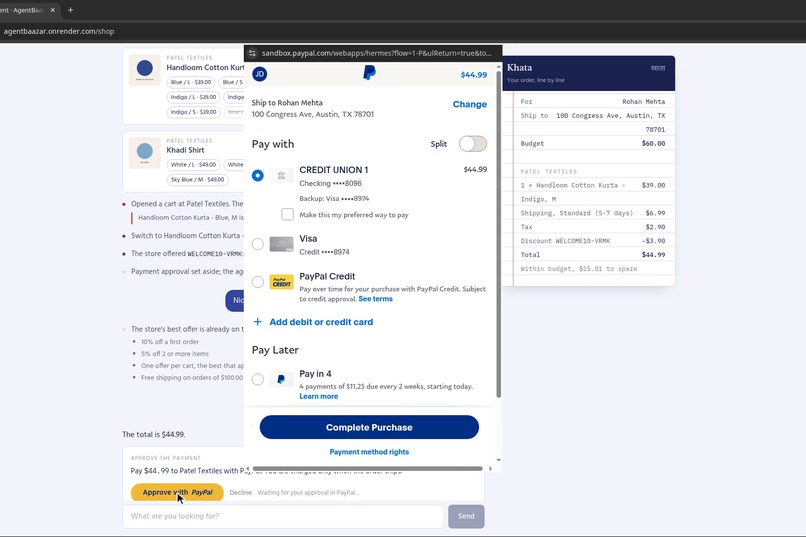Click Budget $60.00 row in Khata
Viewport: 806px width, 537px height.
593,144
